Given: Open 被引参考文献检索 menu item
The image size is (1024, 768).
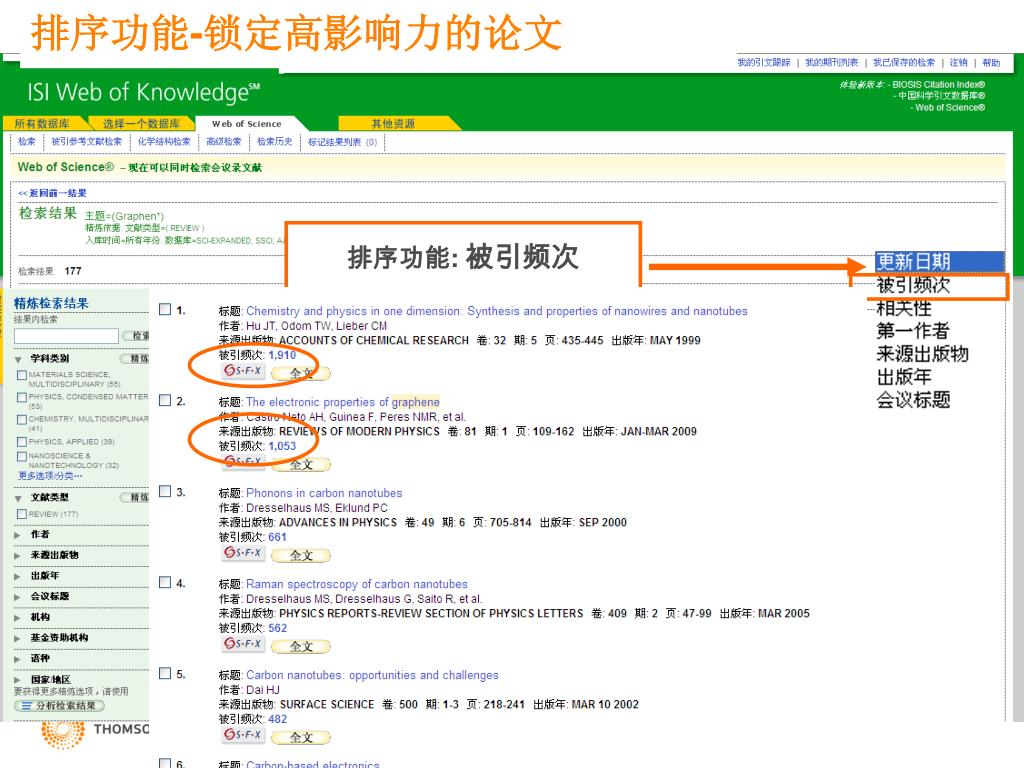Looking at the screenshot, I should tap(87, 142).
